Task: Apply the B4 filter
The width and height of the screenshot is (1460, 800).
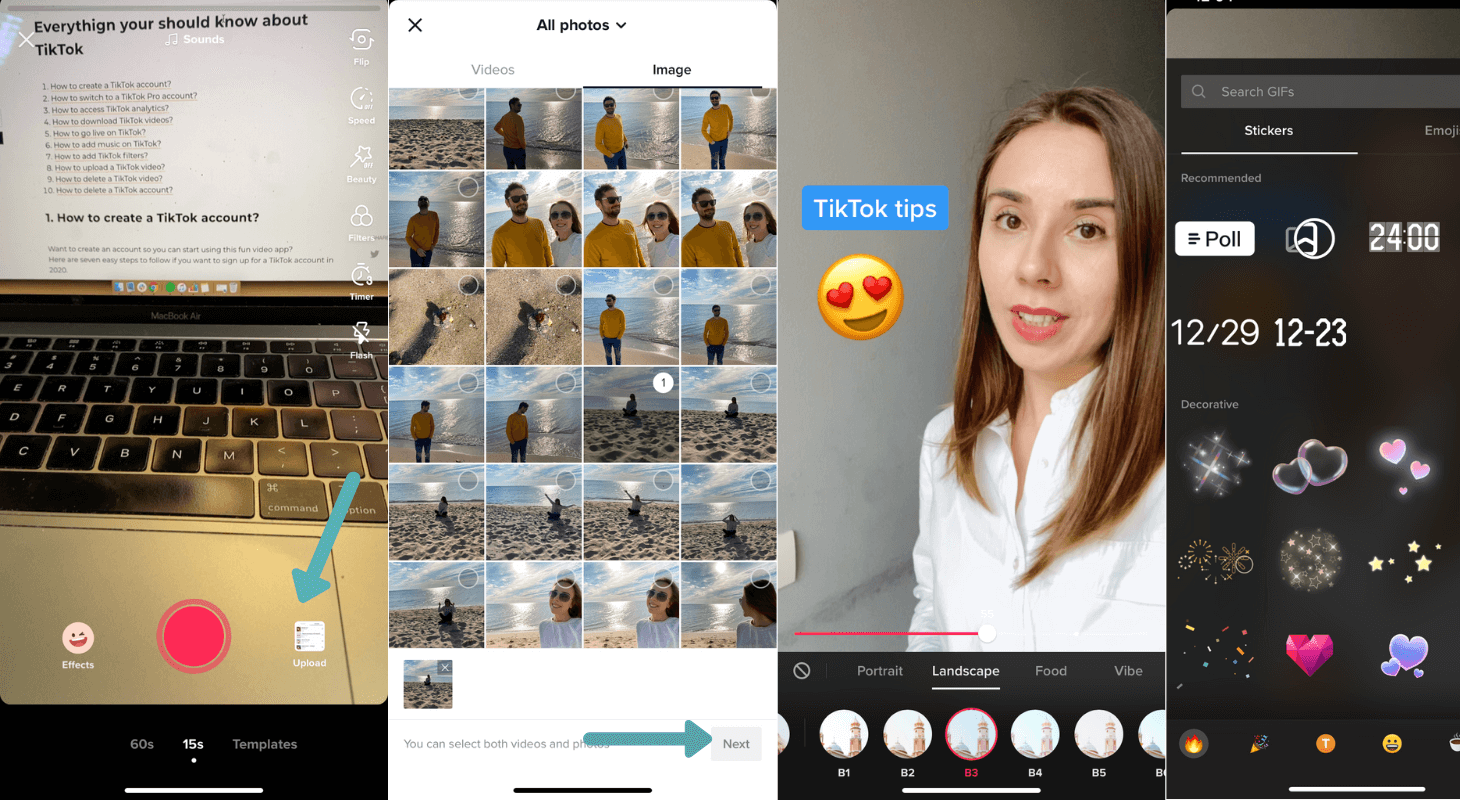Action: click(1035, 736)
